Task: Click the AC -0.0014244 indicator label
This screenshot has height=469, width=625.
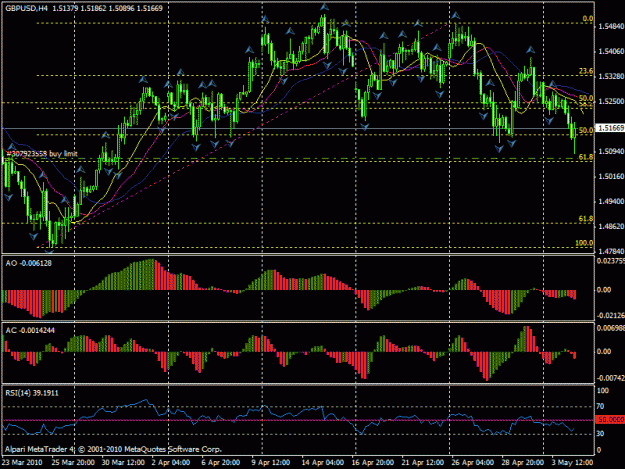Action: point(30,330)
